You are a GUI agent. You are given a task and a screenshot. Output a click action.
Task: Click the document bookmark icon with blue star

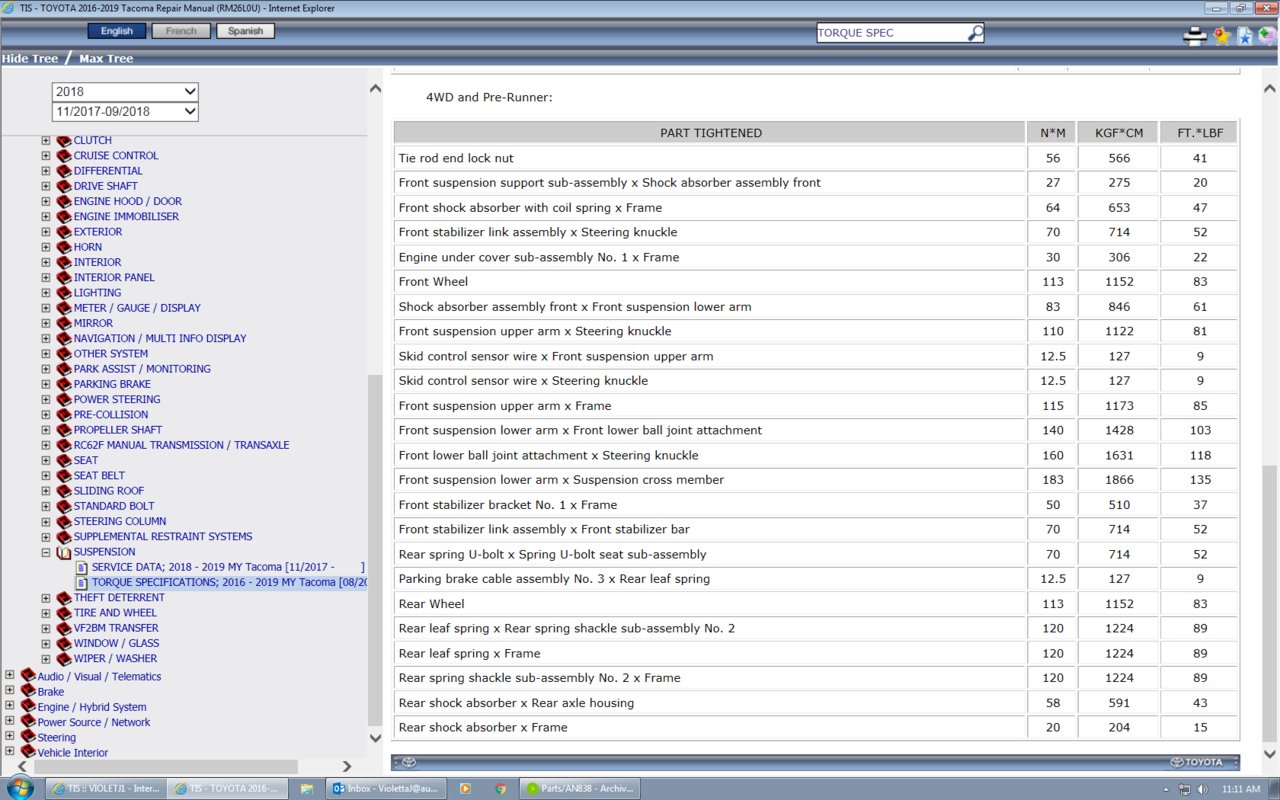[1245, 37]
